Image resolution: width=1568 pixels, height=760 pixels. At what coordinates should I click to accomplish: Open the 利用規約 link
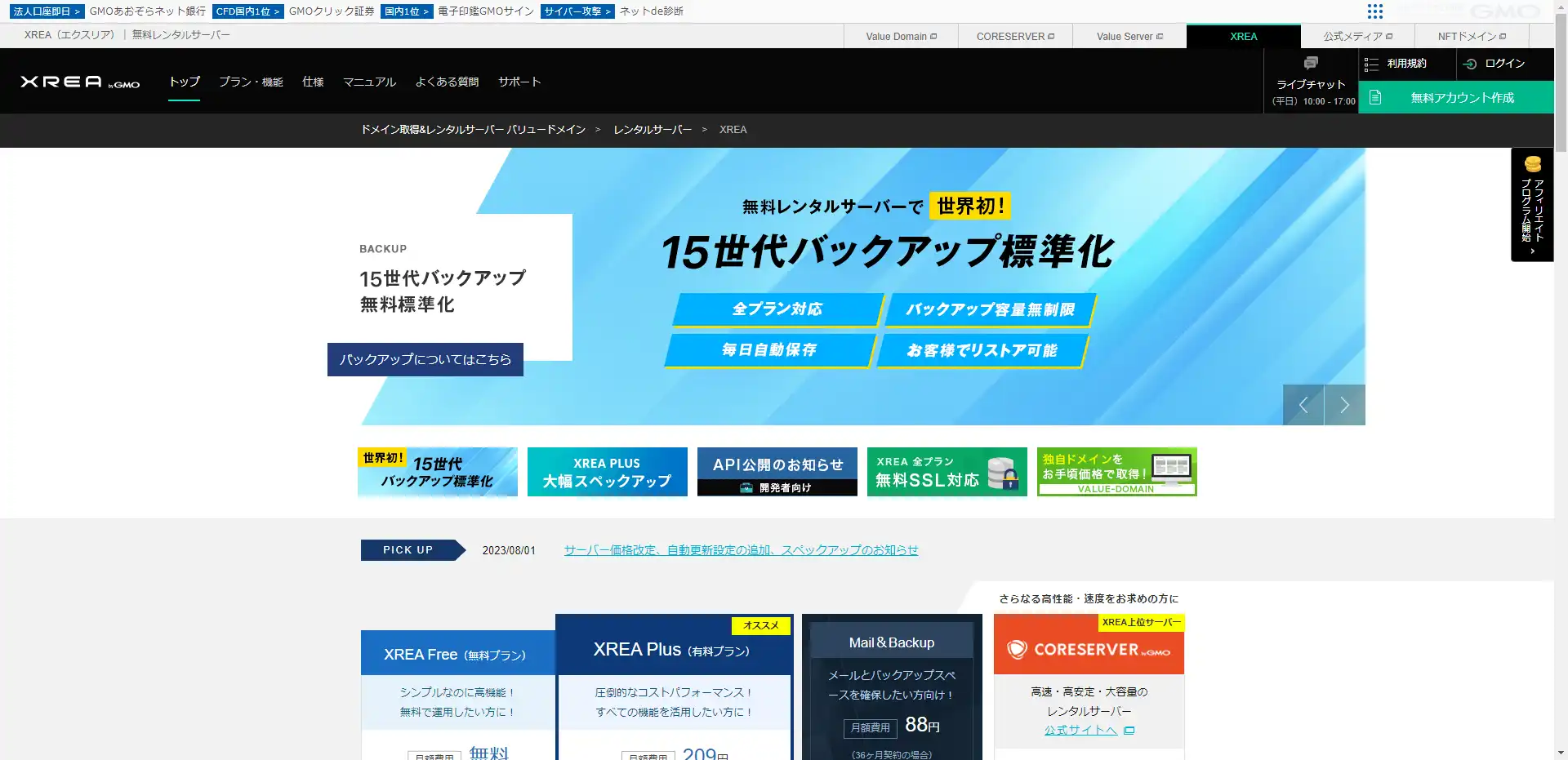[1406, 64]
